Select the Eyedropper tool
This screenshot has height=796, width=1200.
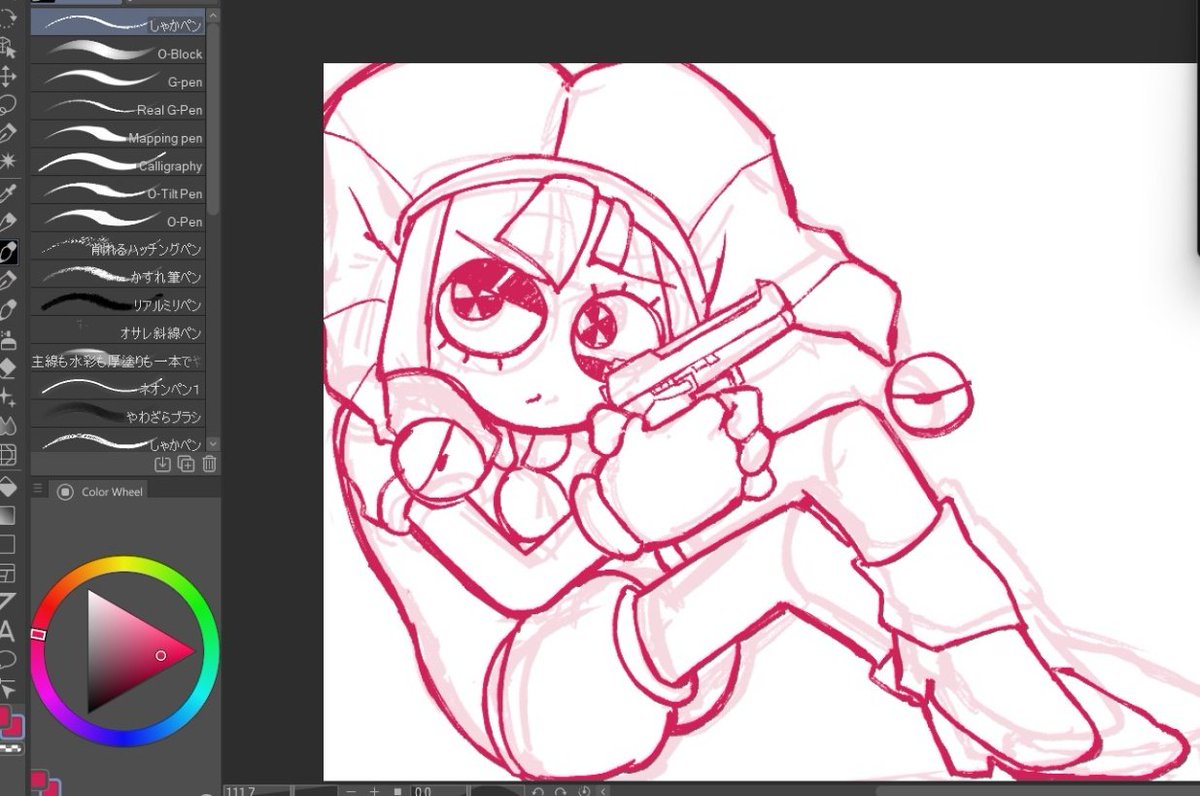(x=8, y=194)
